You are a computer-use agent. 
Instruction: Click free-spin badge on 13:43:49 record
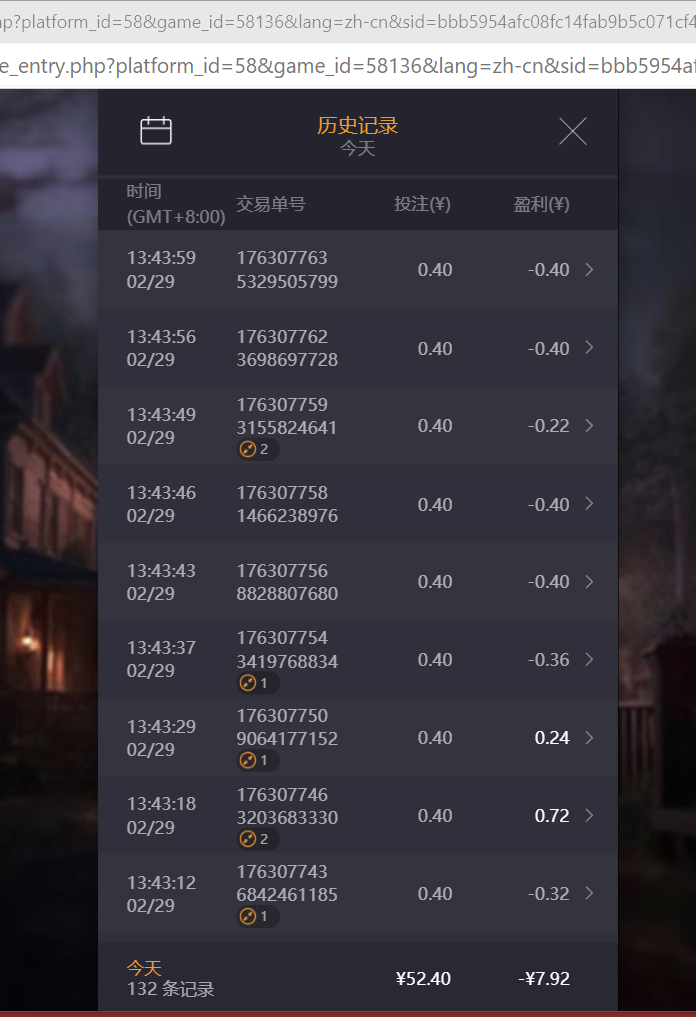tap(257, 450)
